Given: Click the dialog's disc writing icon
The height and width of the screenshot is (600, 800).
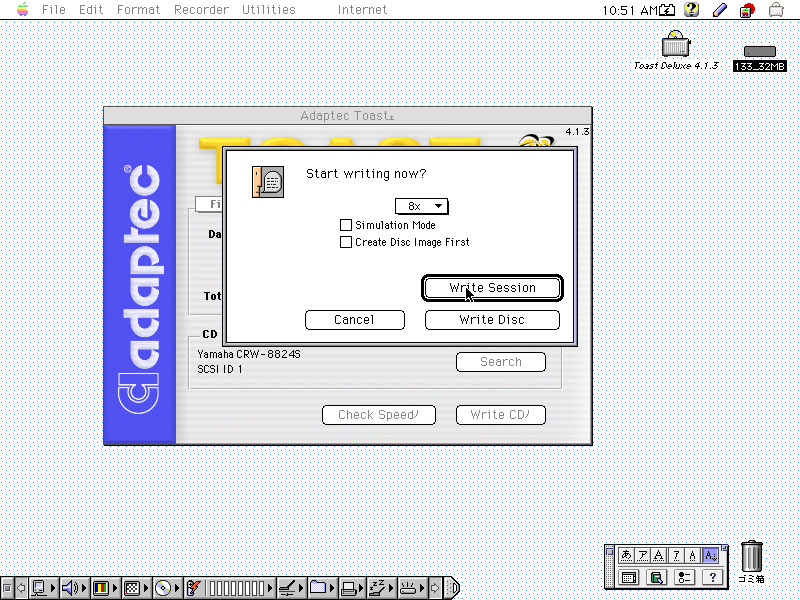Looking at the screenshot, I should [268, 181].
